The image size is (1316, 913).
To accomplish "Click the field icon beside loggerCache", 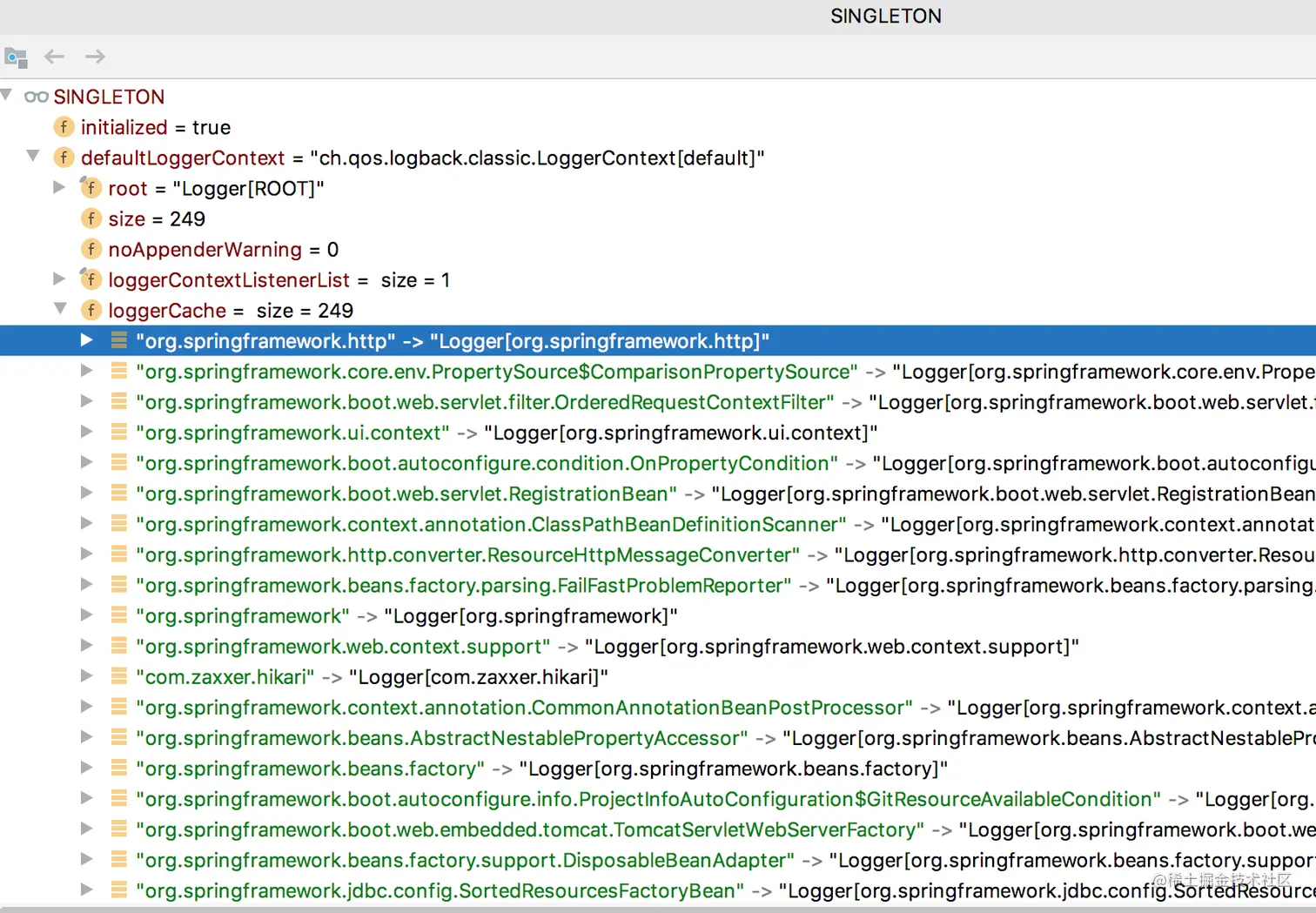I will [91, 310].
